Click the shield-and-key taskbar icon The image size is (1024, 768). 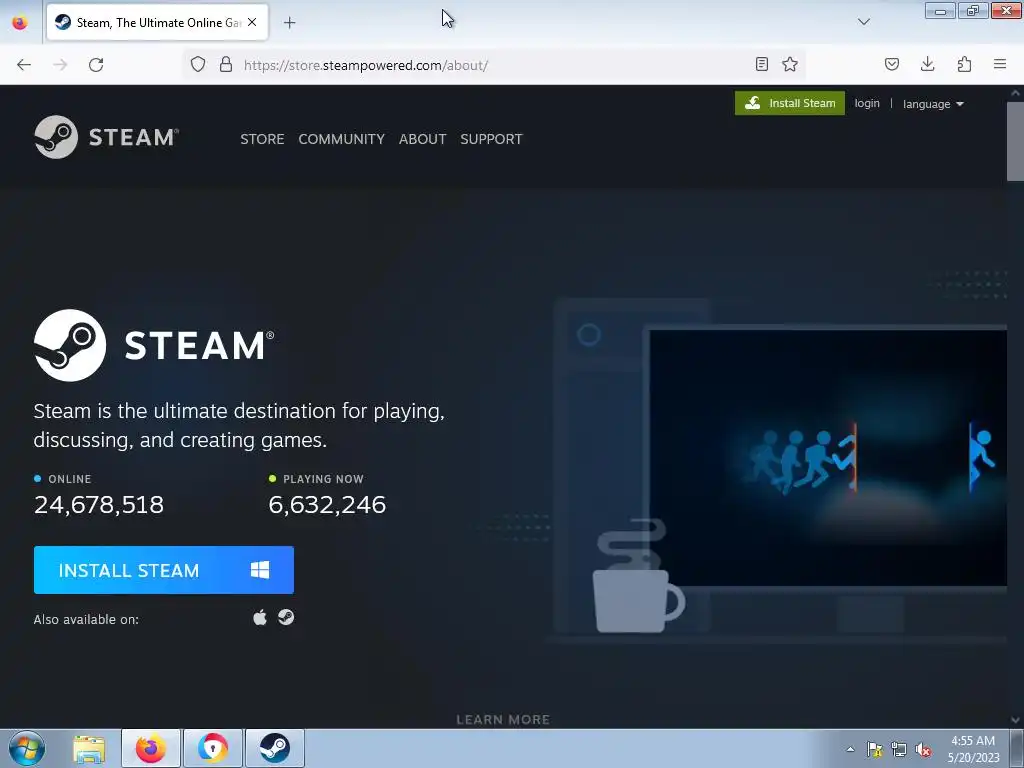tap(213, 748)
